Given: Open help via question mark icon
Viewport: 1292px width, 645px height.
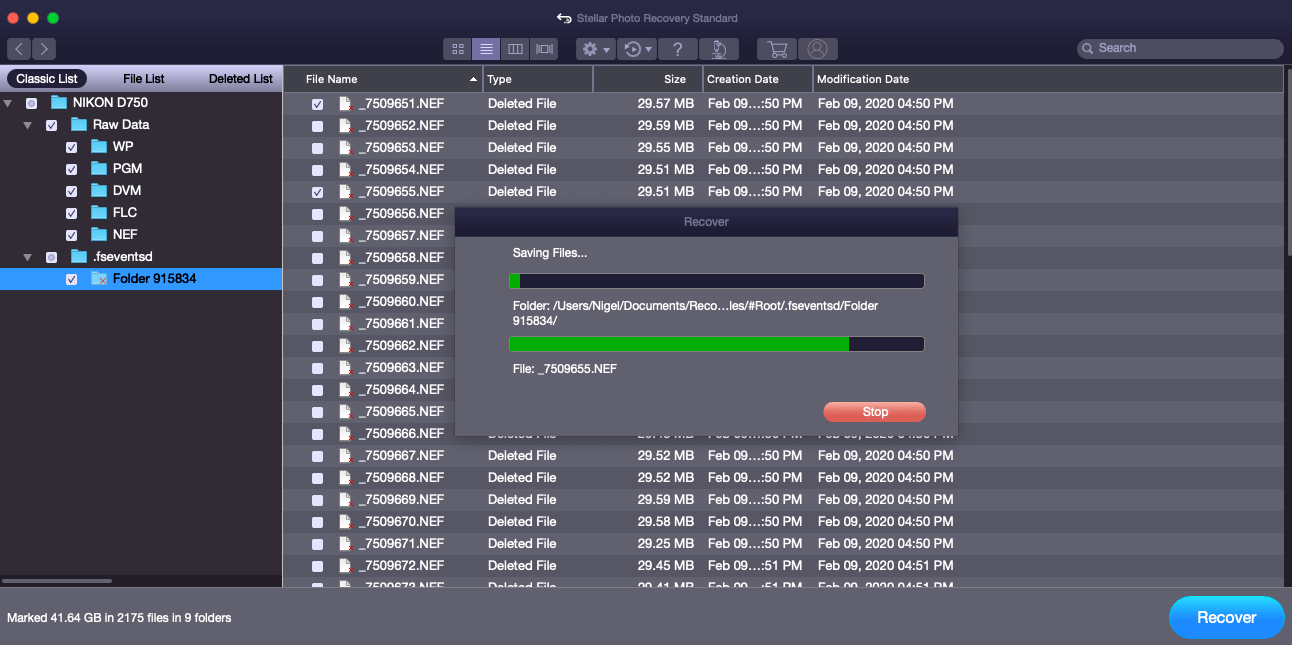Looking at the screenshot, I should [677, 48].
